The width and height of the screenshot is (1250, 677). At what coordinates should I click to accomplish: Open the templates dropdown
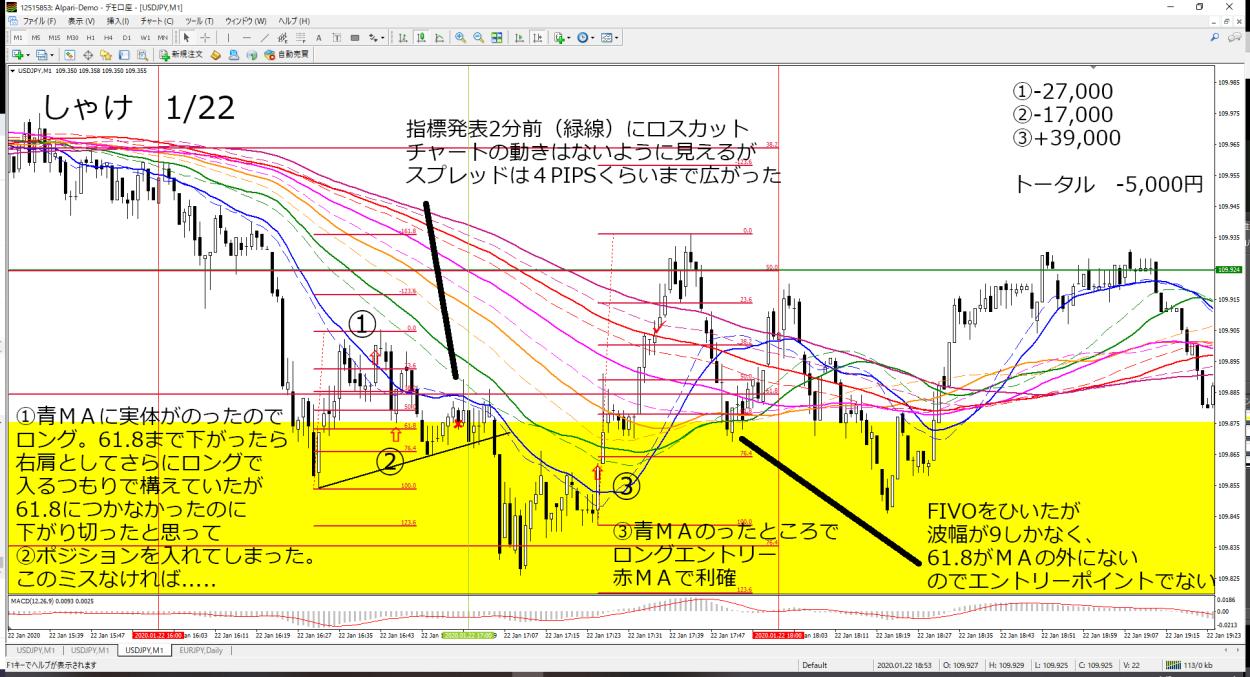[610, 37]
